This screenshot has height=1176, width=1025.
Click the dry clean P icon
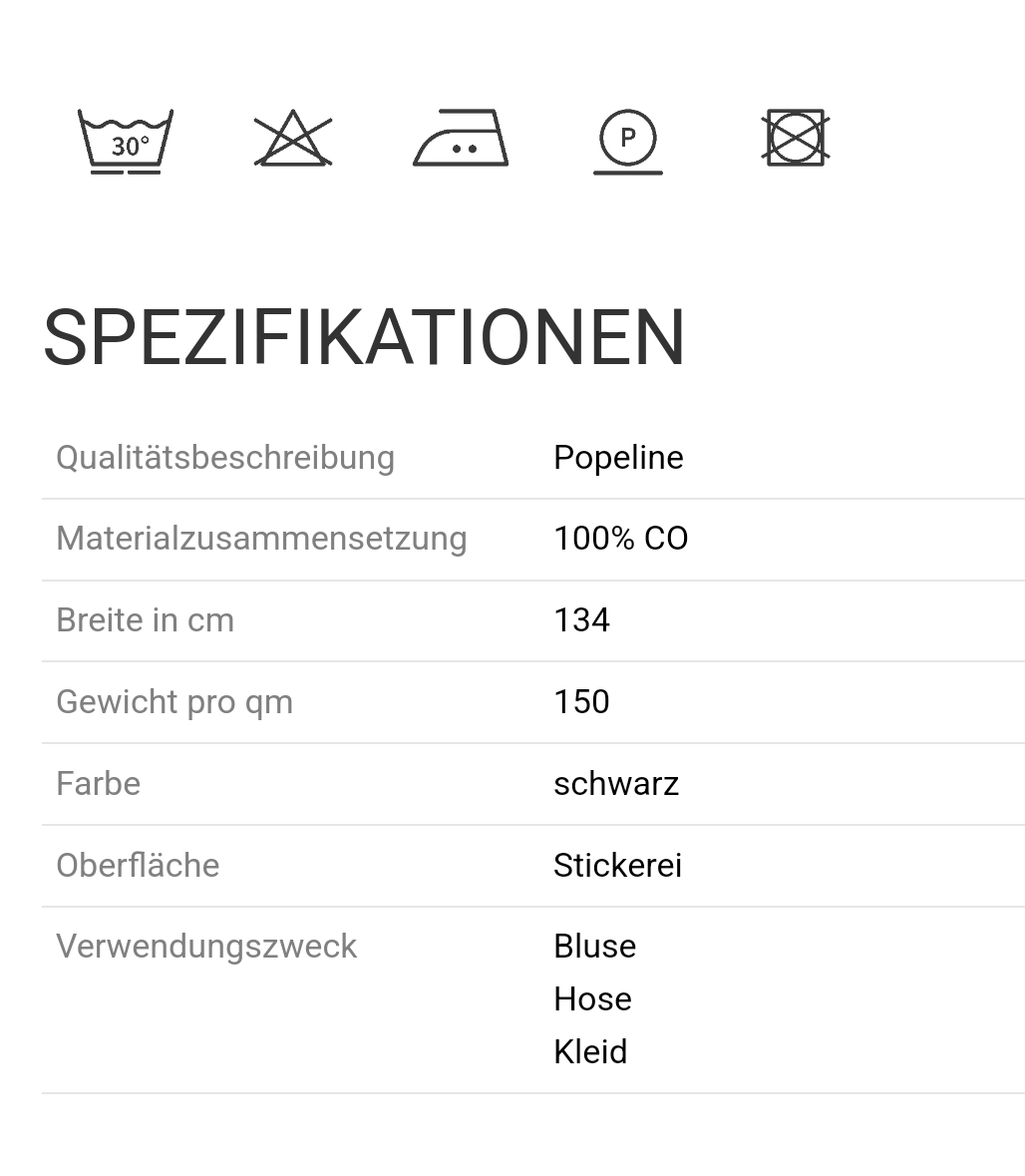pyautogui.click(x=628, y=141)
